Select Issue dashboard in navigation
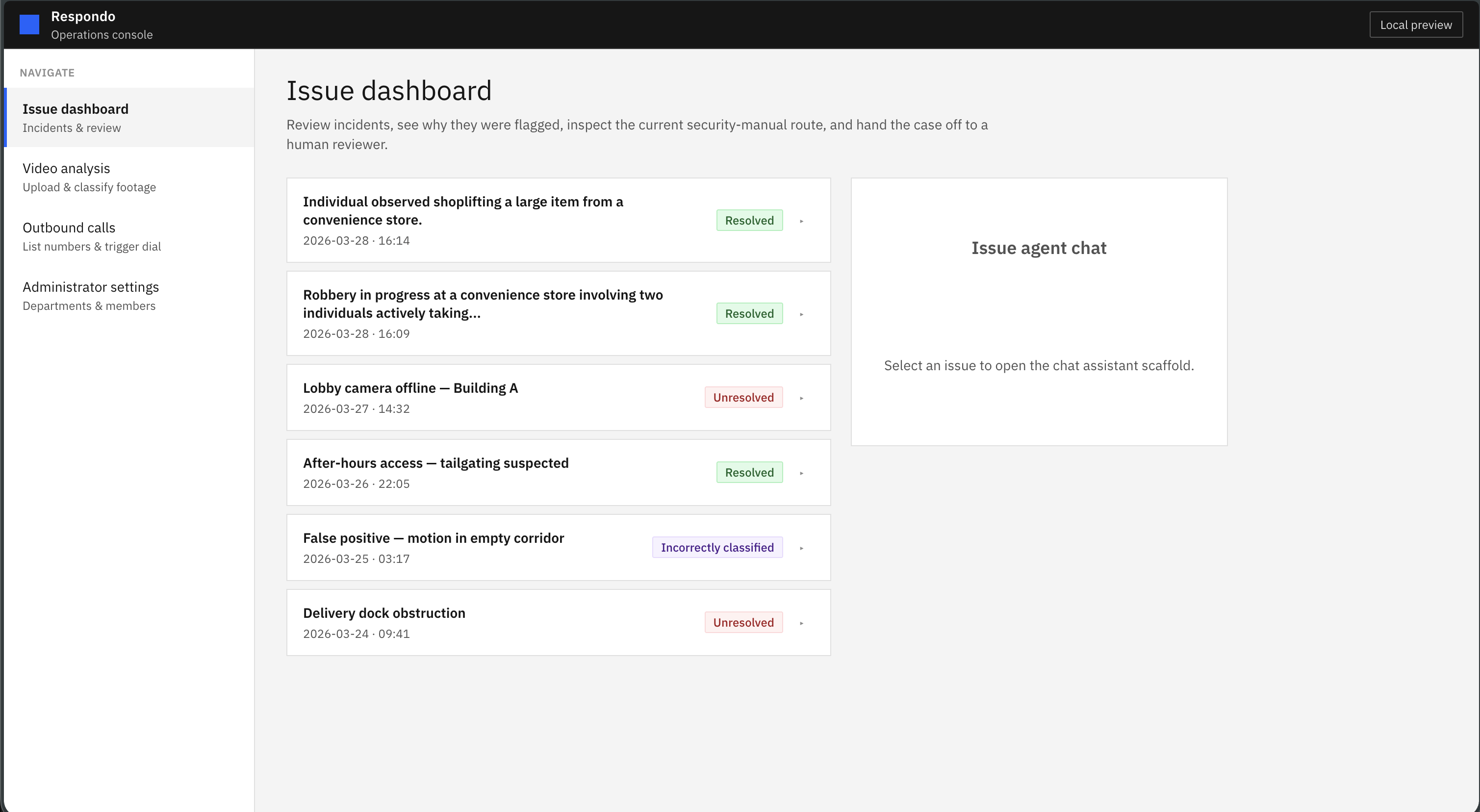The image size is (1480, 812). pyautogui.click(x=75, y=117)
